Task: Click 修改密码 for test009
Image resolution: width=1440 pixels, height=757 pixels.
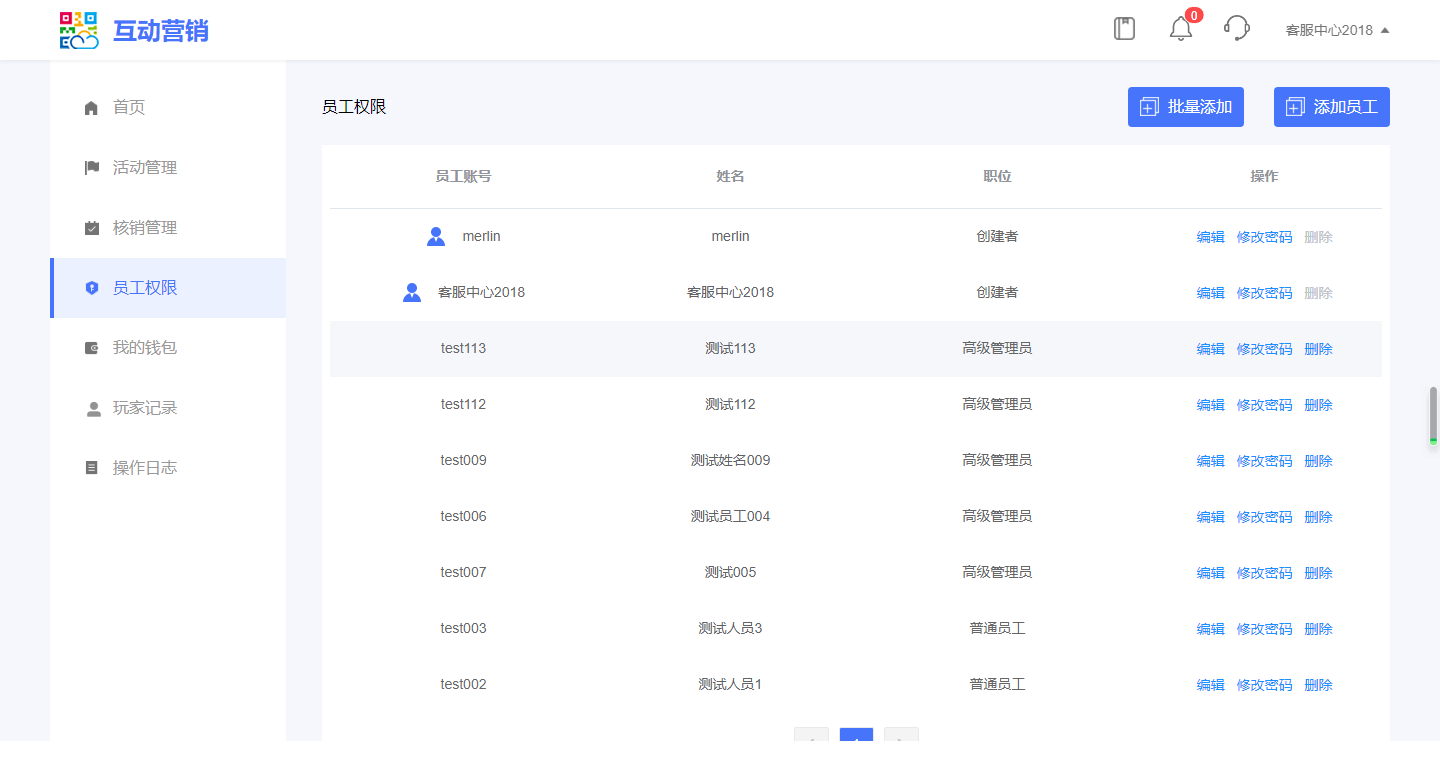Action: coord(1265,461)
